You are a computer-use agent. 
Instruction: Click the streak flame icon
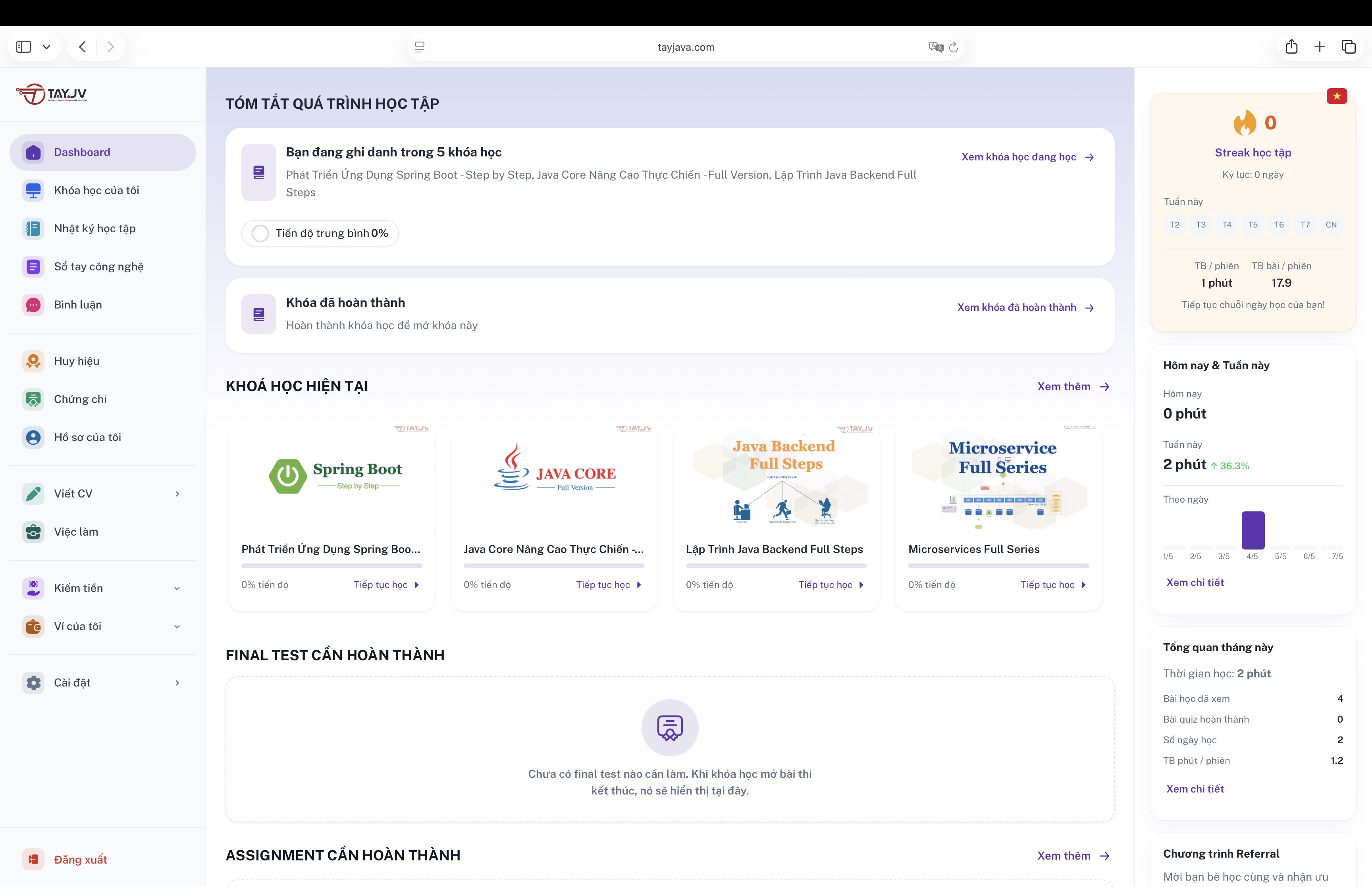tap(1244, 122)
